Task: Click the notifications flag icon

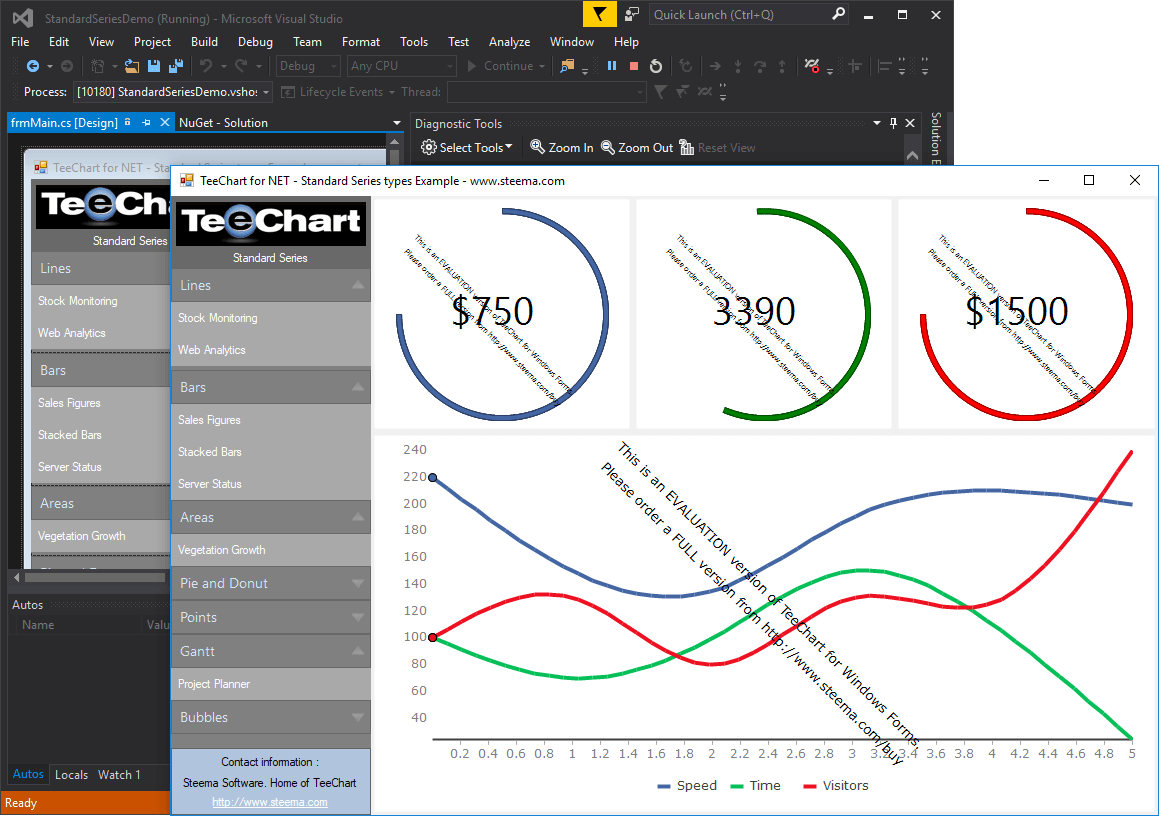Action: pos(599,14)
